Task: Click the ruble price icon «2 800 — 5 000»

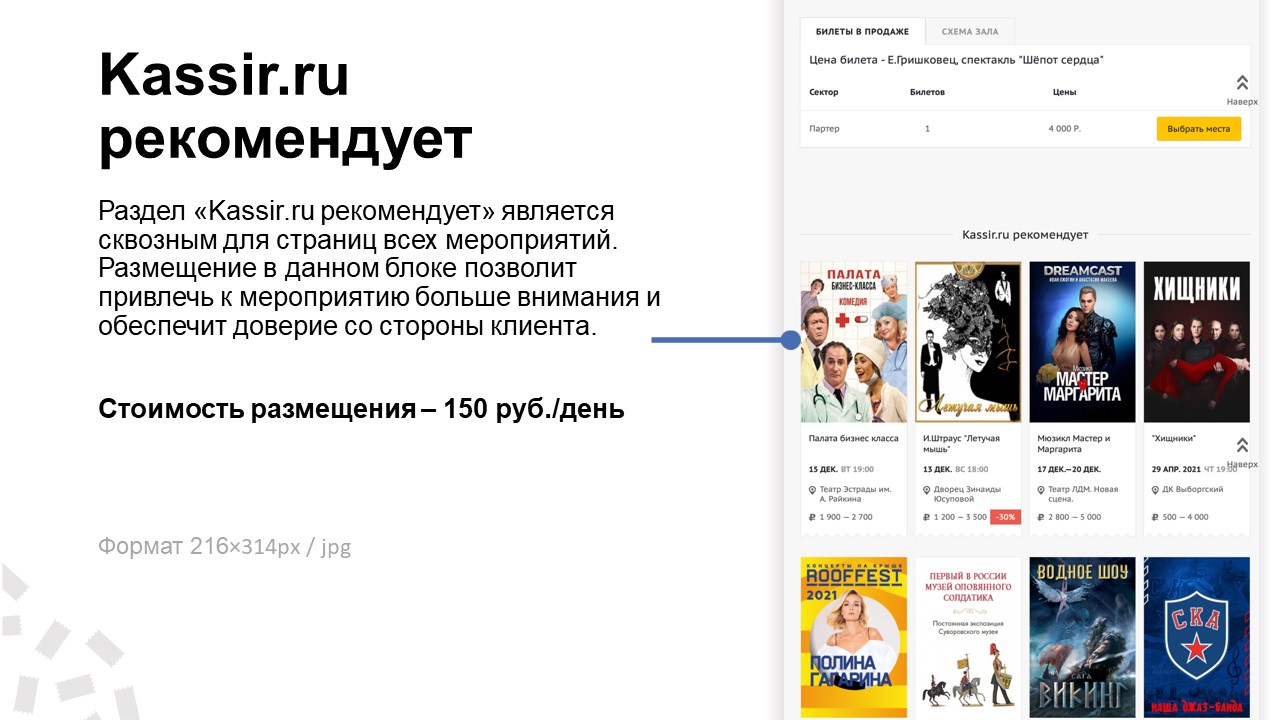Action: 1041,517
